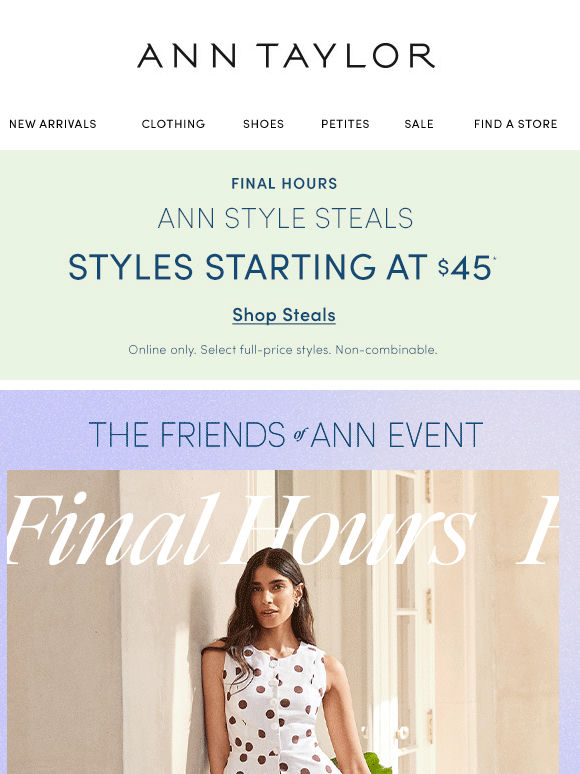Open the PETITES category
Viewport: 580px width, 774px height.
coord(345,124)
